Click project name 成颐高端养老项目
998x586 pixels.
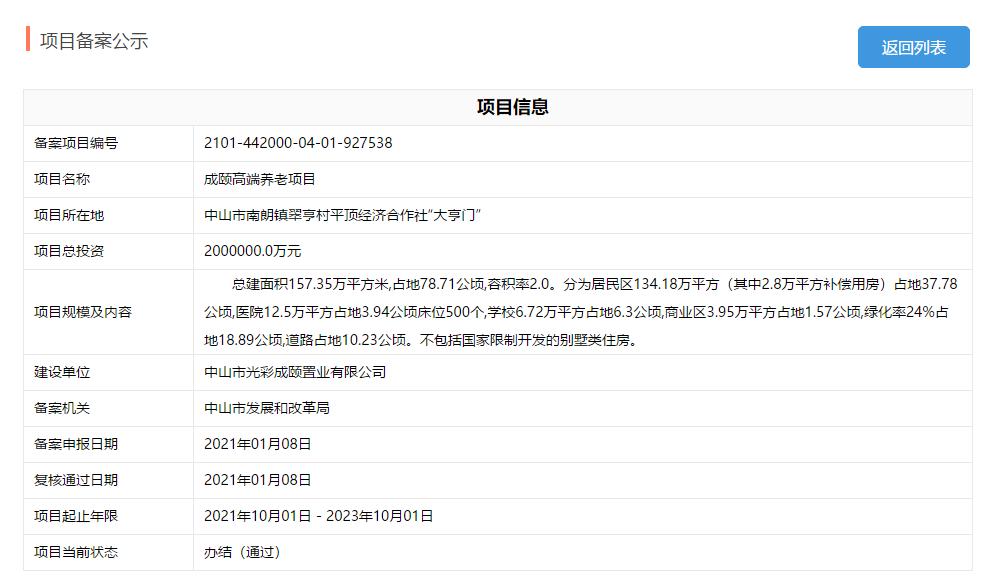pyautogui.click(x=260, y=179)
